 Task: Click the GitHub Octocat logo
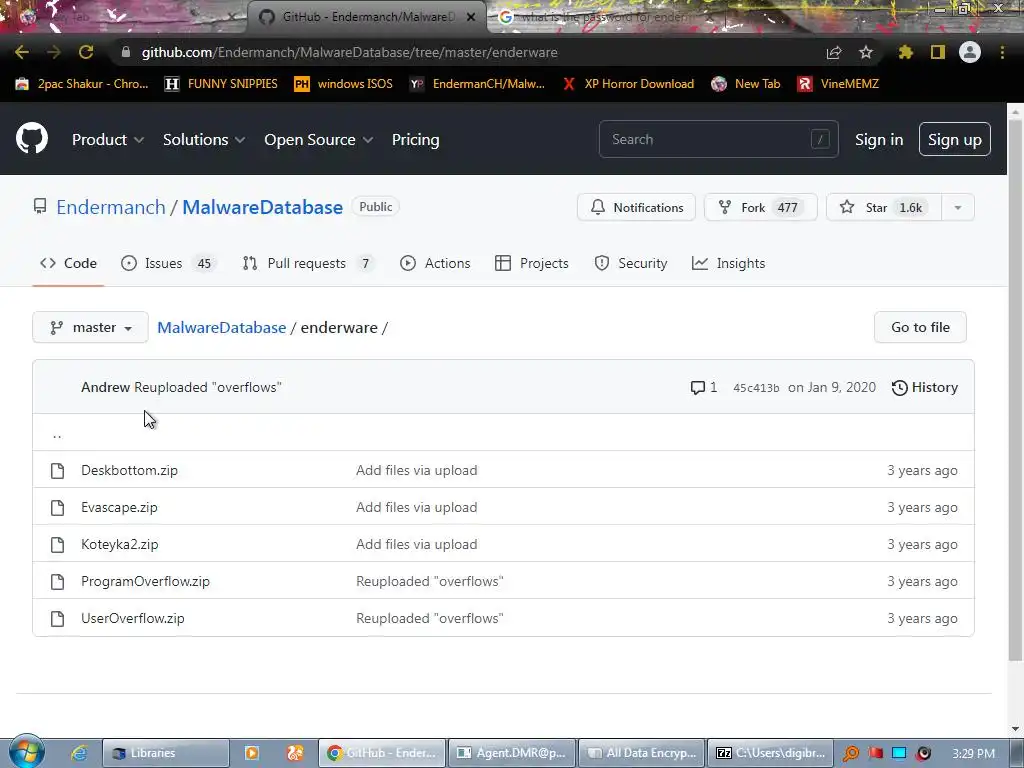32,138
